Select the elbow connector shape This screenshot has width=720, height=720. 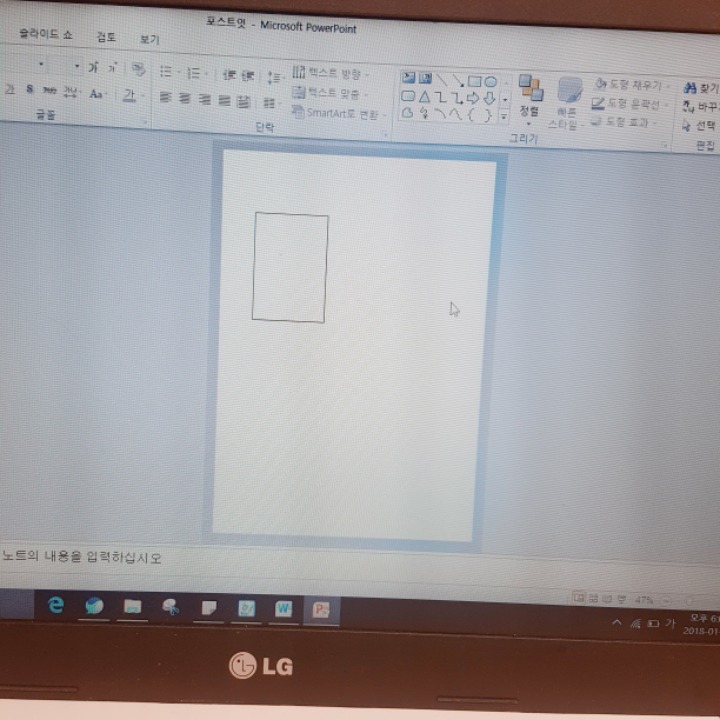(441, 97)
